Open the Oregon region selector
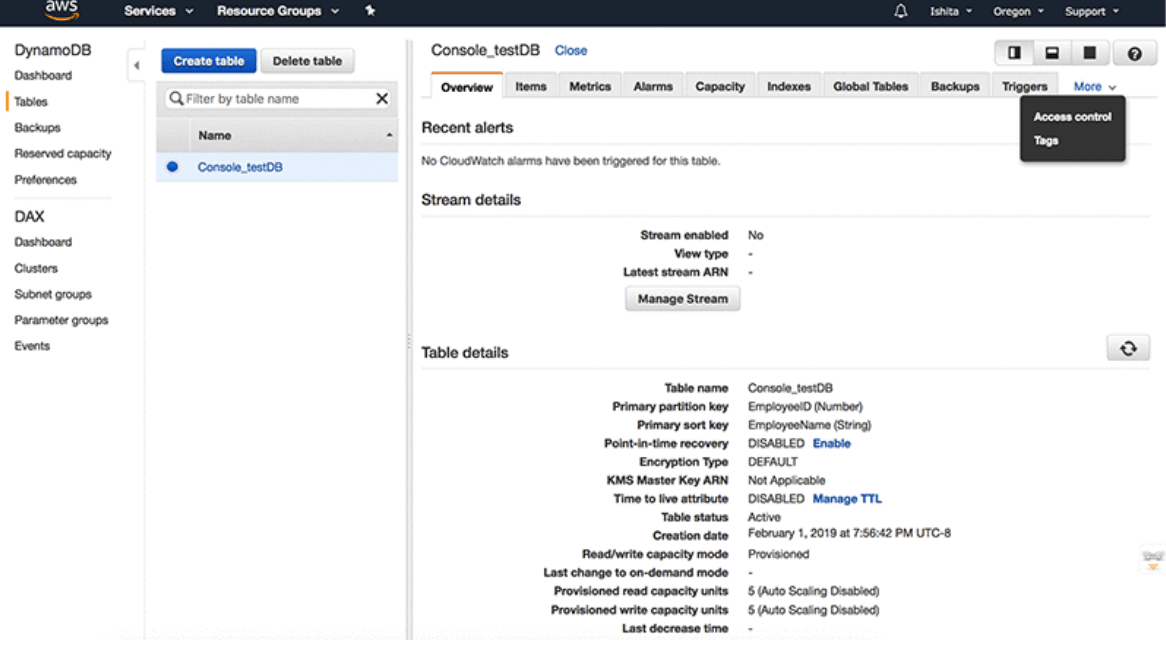The image size is (1166, 656). 1018,11
